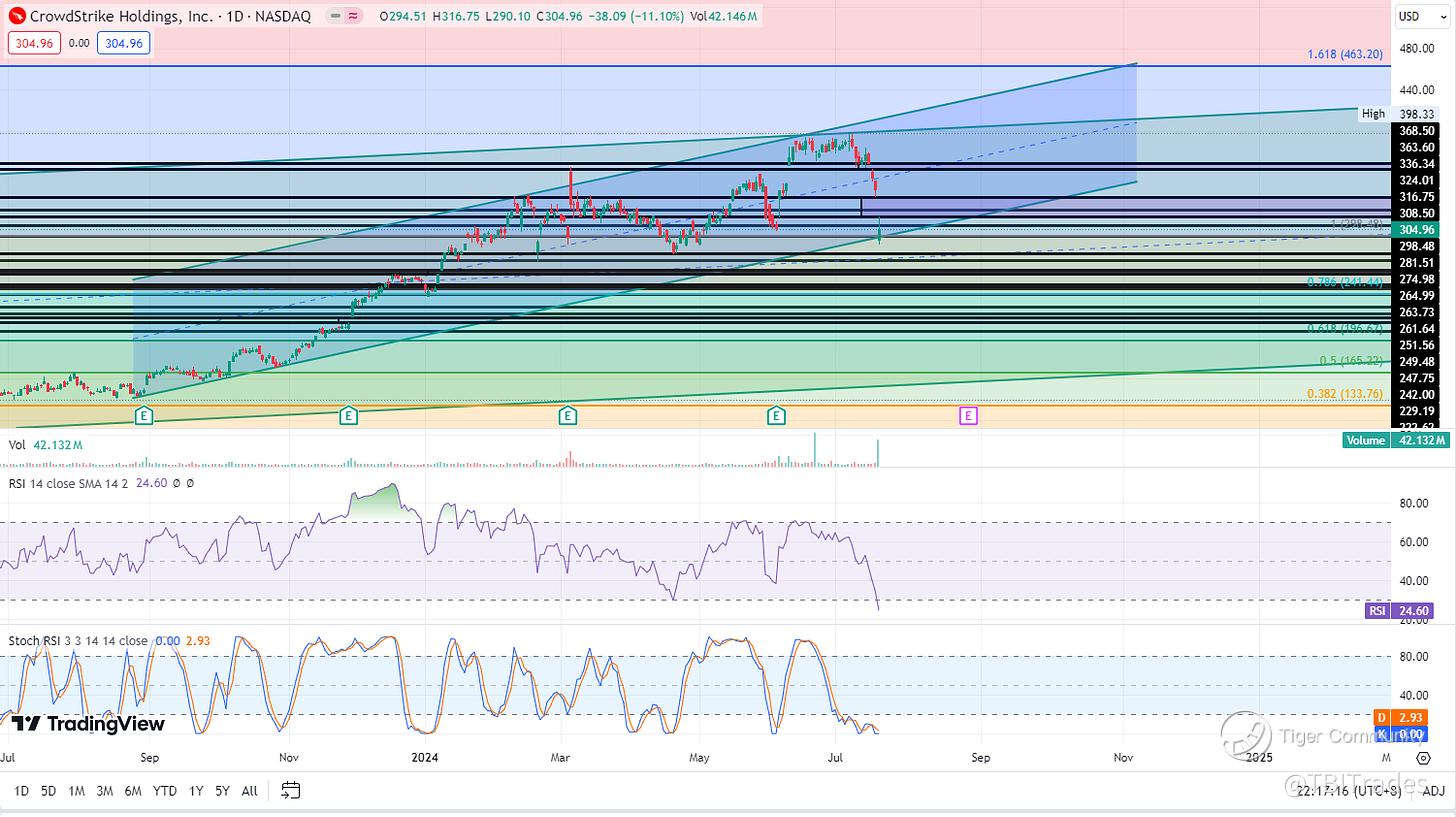Viewport: 1456px width, 817px height.
Task: Click the gray dash status pill icon
Action: (336, 16)
